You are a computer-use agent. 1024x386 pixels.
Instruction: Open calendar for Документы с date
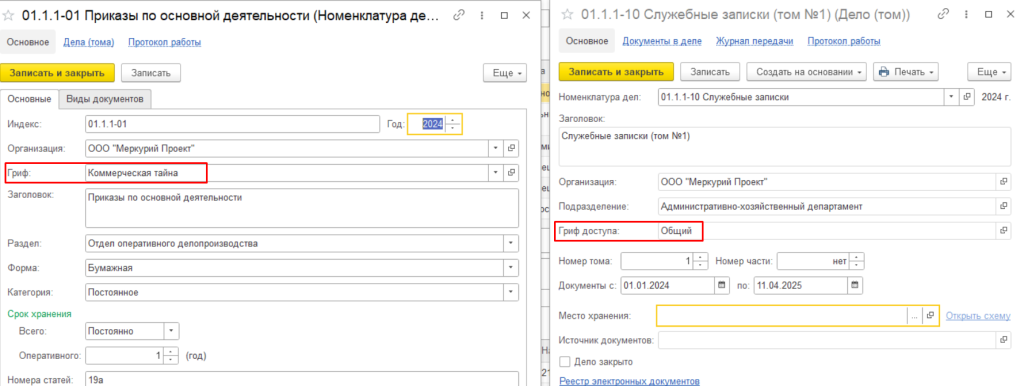pos(721,285)
